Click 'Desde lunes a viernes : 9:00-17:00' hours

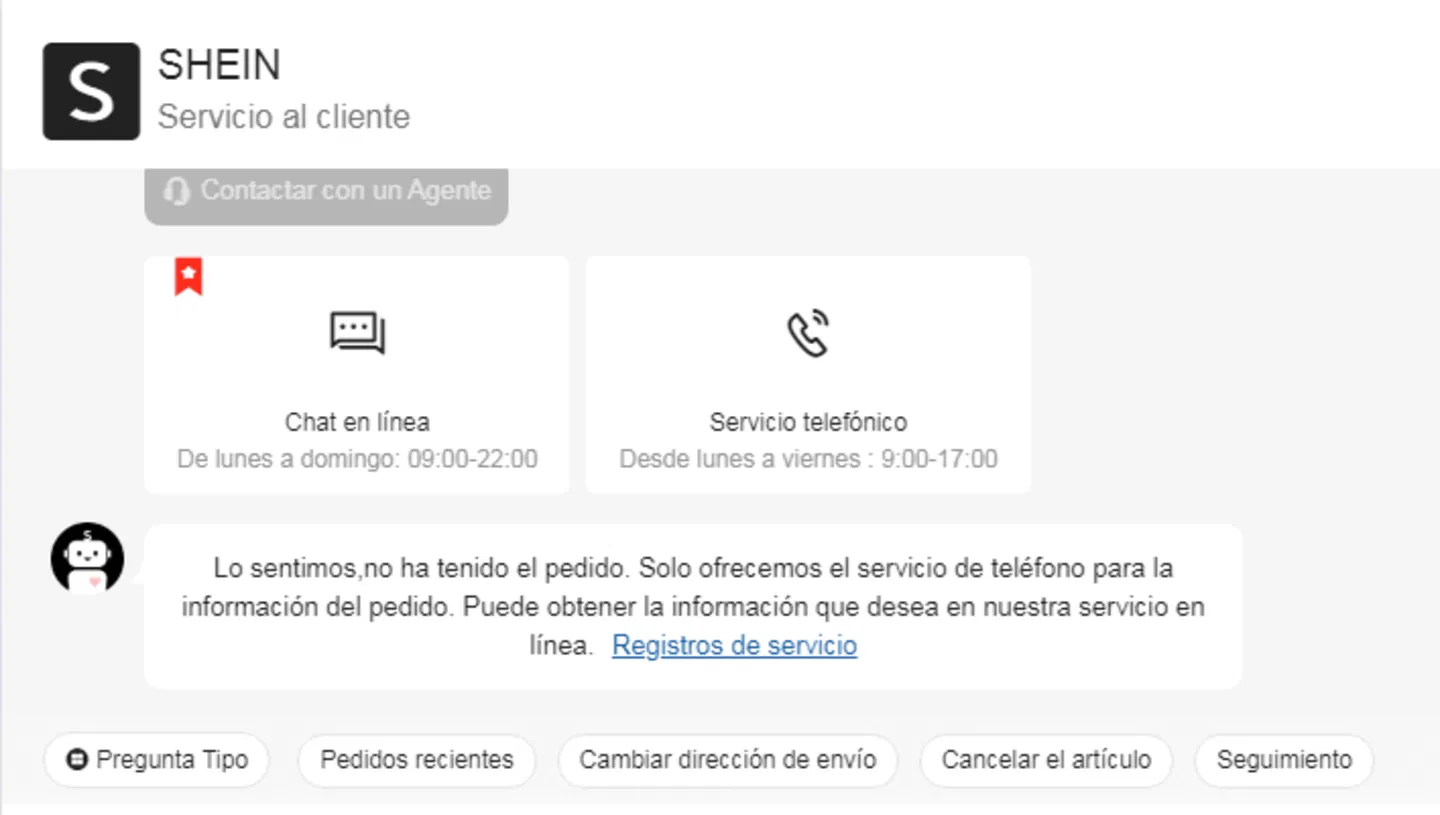pyautogui.click(x=808, y=459)
